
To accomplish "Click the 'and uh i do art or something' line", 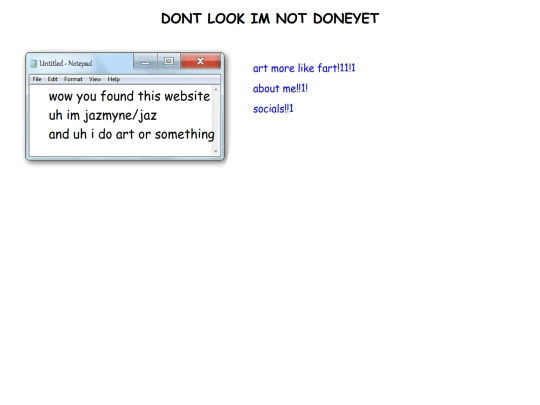I will point(131,135).
